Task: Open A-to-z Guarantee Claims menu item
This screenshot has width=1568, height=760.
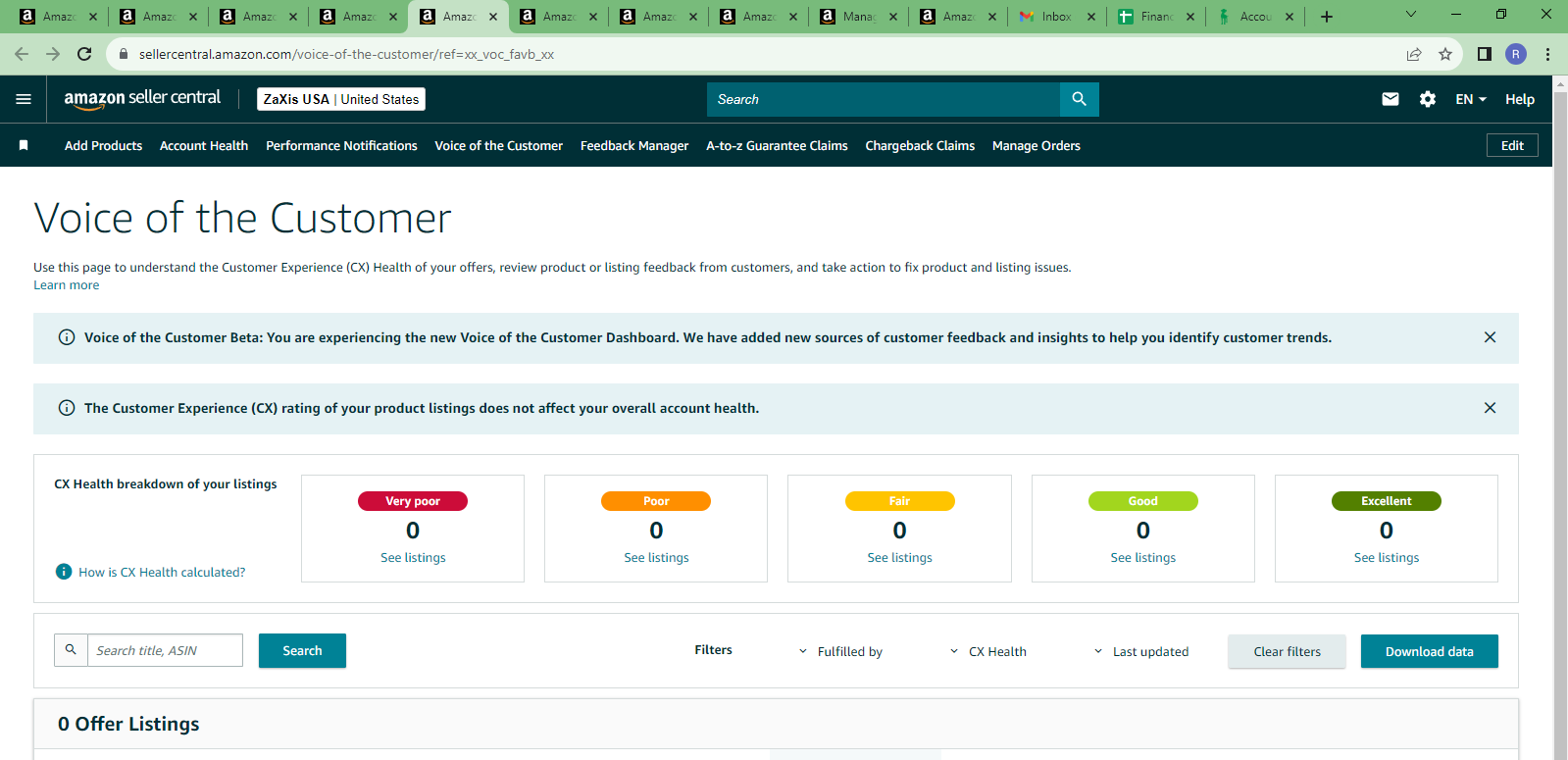Action: pos(777,145)
